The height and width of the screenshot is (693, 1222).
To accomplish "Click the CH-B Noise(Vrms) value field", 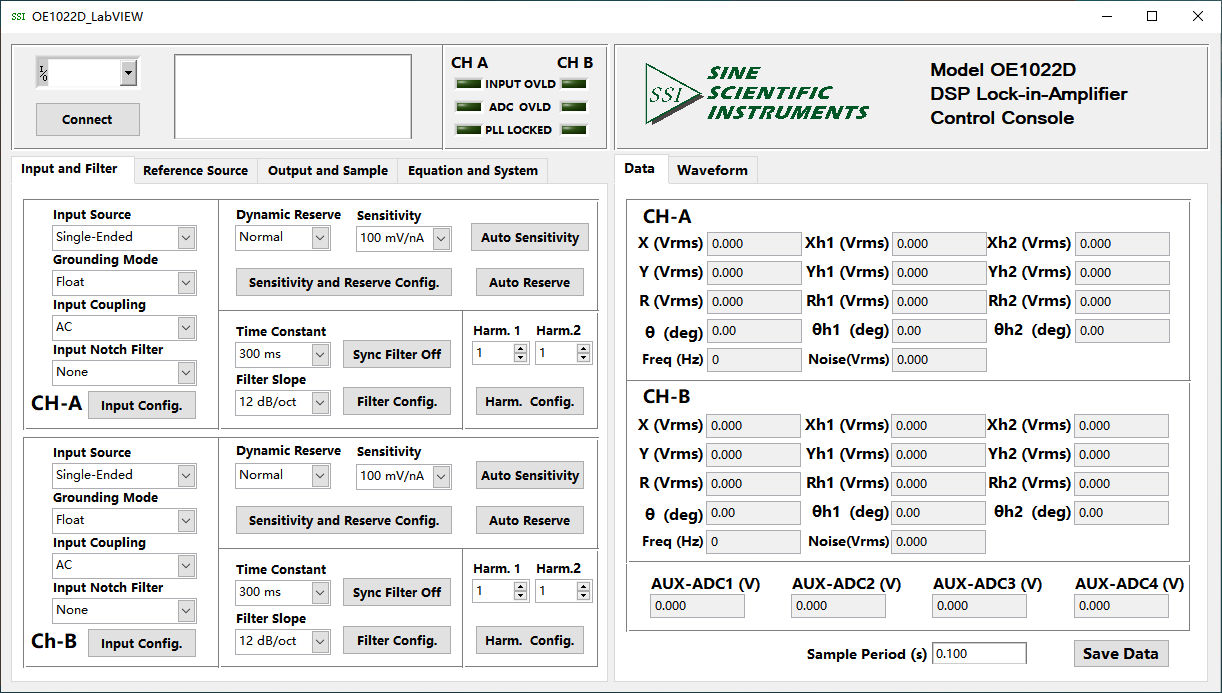I will pos(938,542).
